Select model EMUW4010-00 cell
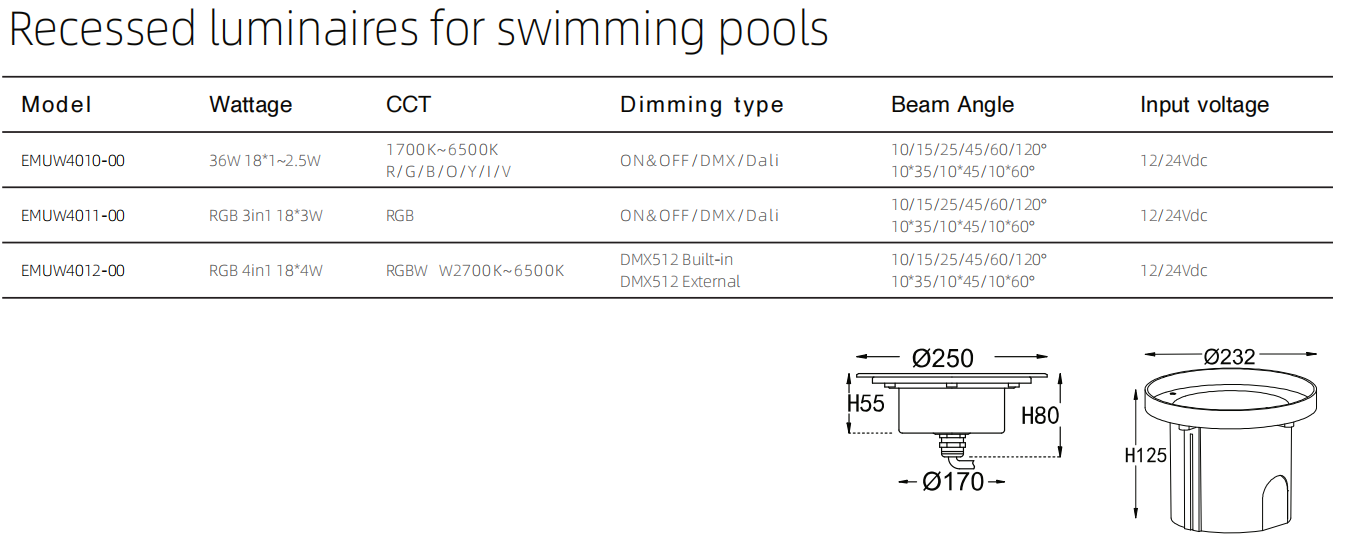 [x=73, y=160]
